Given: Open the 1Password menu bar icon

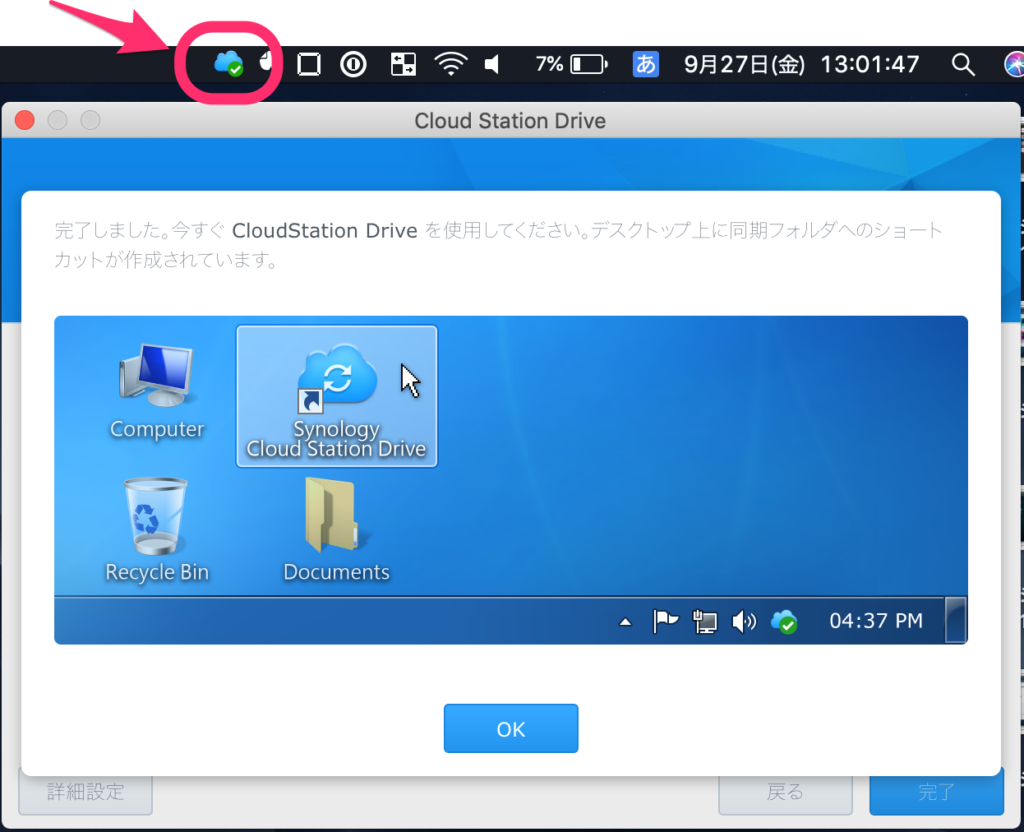Looking at the screenshot, I should tap(353, 65).
